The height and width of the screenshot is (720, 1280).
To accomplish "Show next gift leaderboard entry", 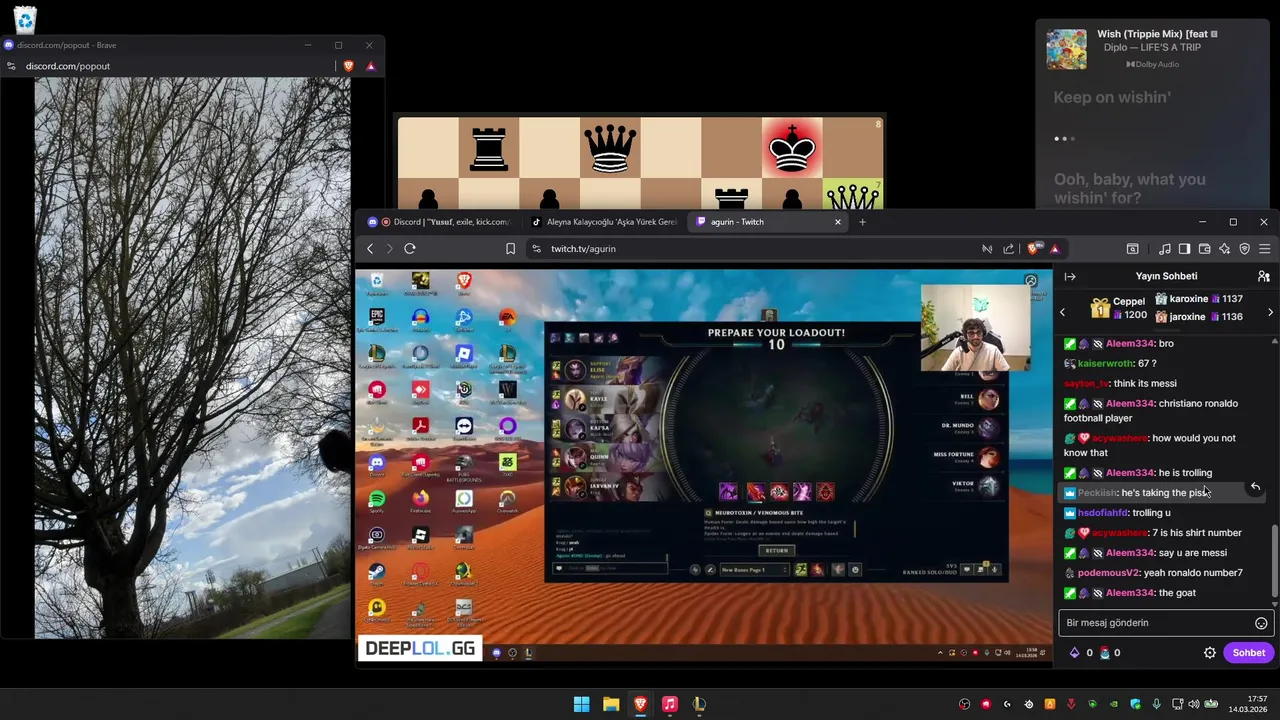I will point(1271,313).
